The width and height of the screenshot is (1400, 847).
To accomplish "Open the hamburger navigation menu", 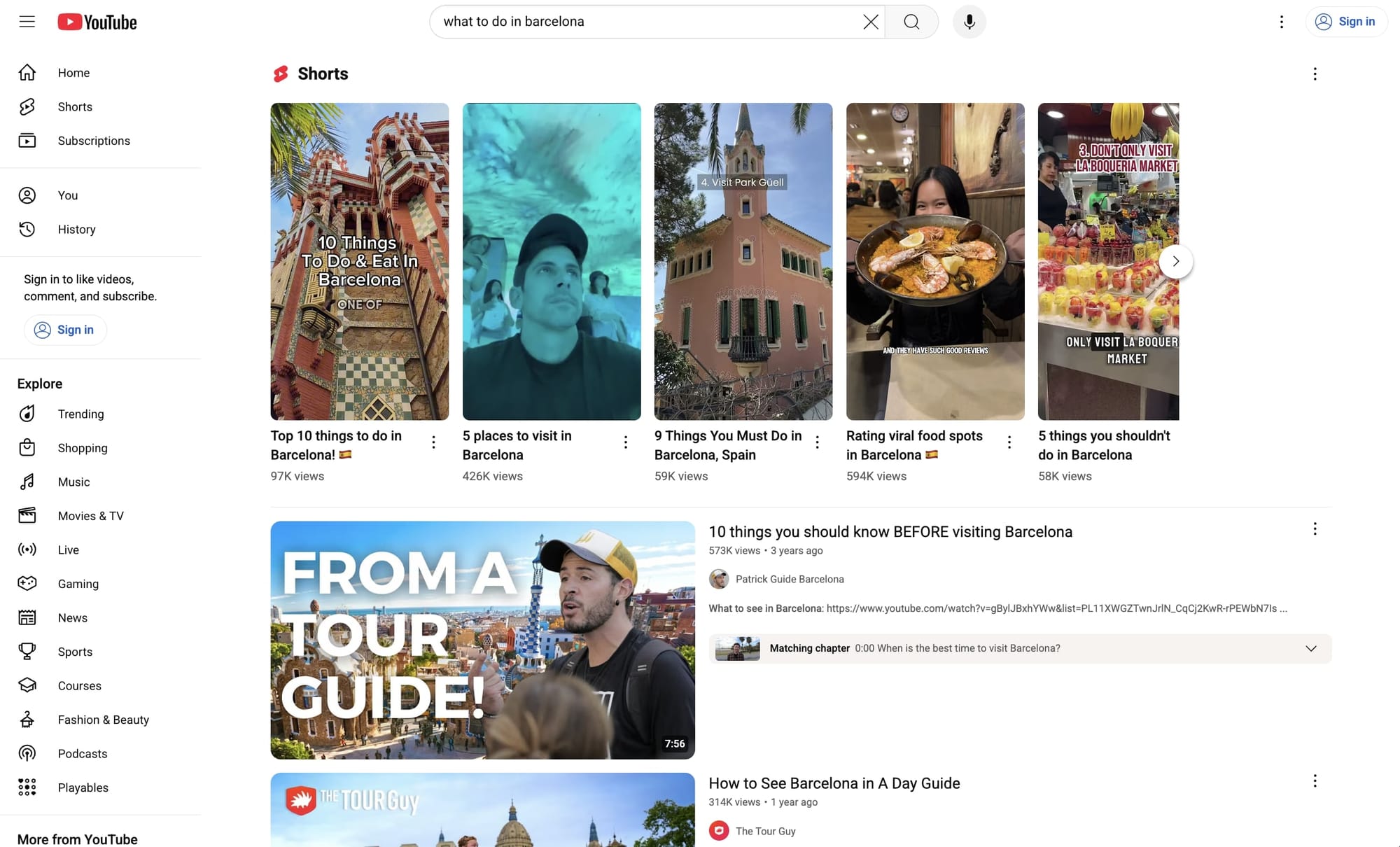I will pos(27,22).
